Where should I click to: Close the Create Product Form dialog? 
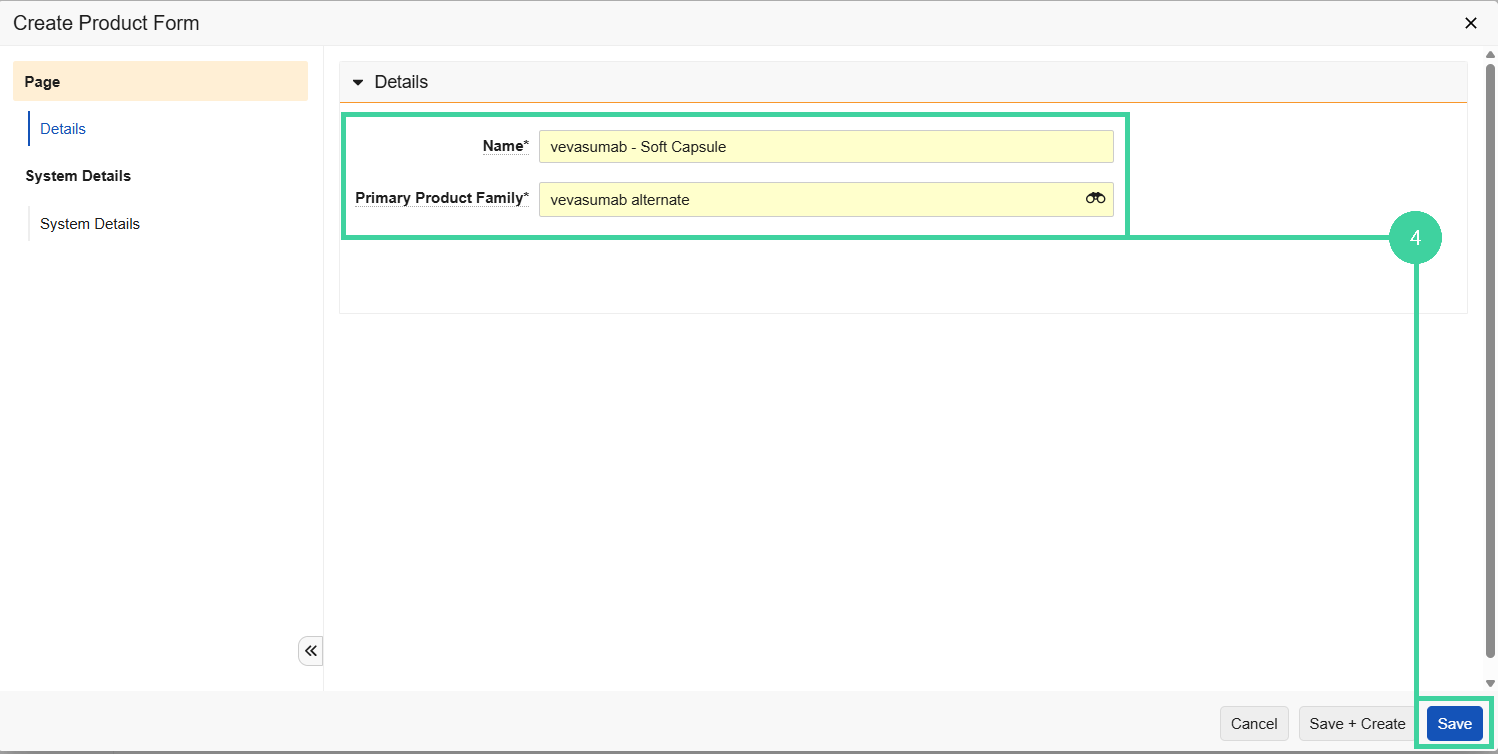tap(1471, 22)
